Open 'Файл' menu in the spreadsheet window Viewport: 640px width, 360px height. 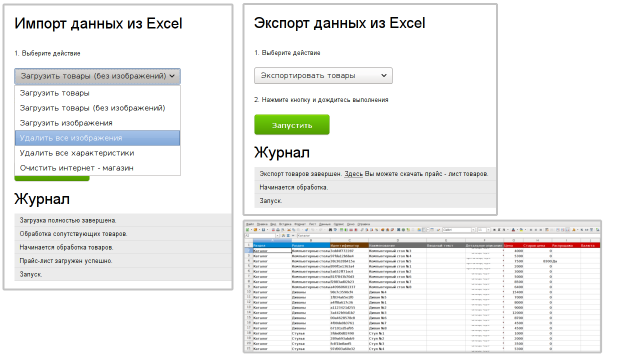click(x=250, y=224)
